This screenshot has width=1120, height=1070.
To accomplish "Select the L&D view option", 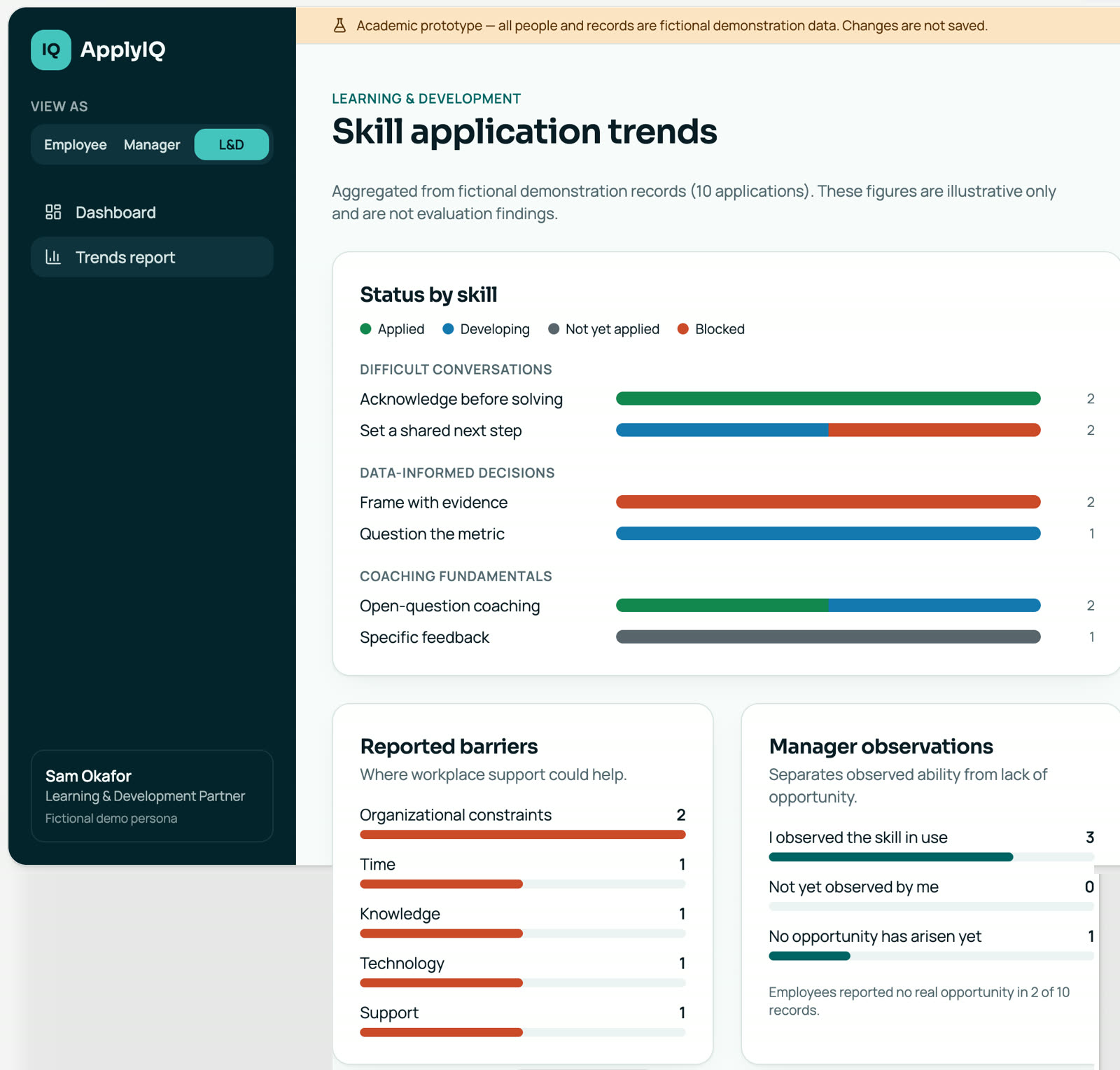I will point(232,145).
